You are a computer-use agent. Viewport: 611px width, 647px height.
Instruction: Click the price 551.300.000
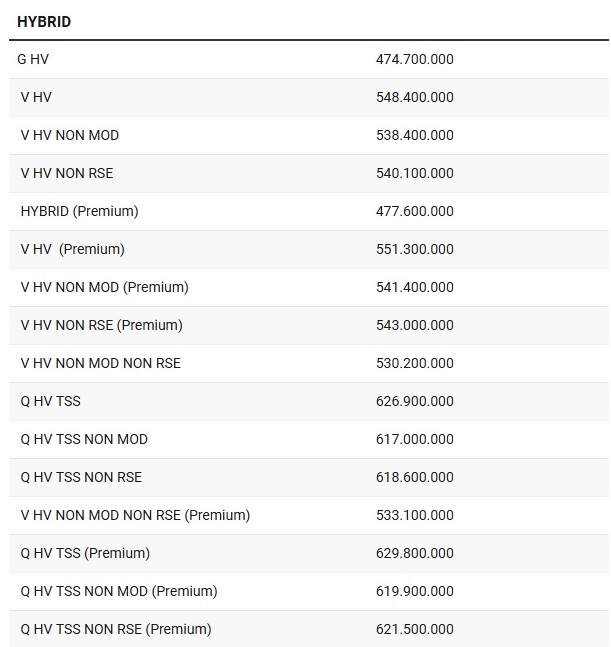tap(414, 249)
